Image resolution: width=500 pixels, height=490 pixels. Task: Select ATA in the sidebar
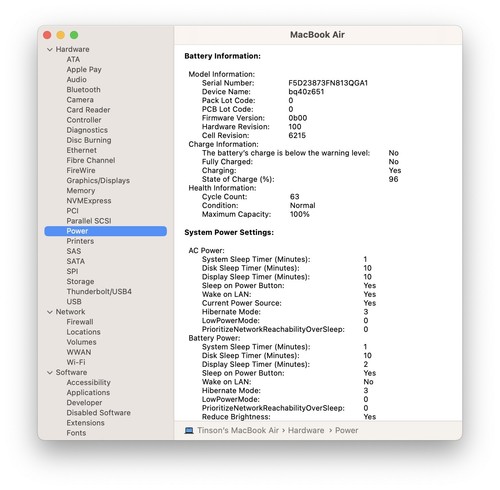(73, 59)
